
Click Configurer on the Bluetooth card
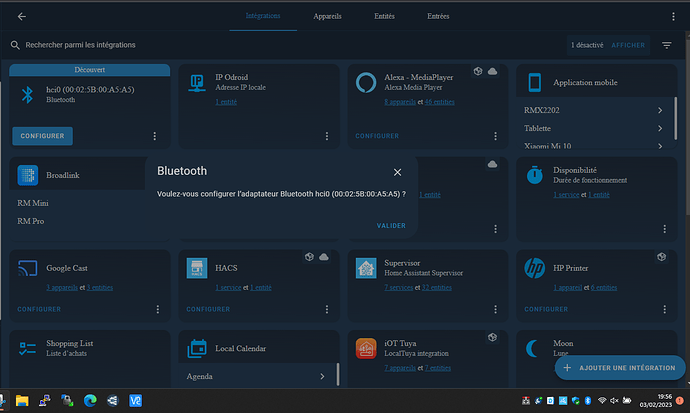tap(42, 136)
